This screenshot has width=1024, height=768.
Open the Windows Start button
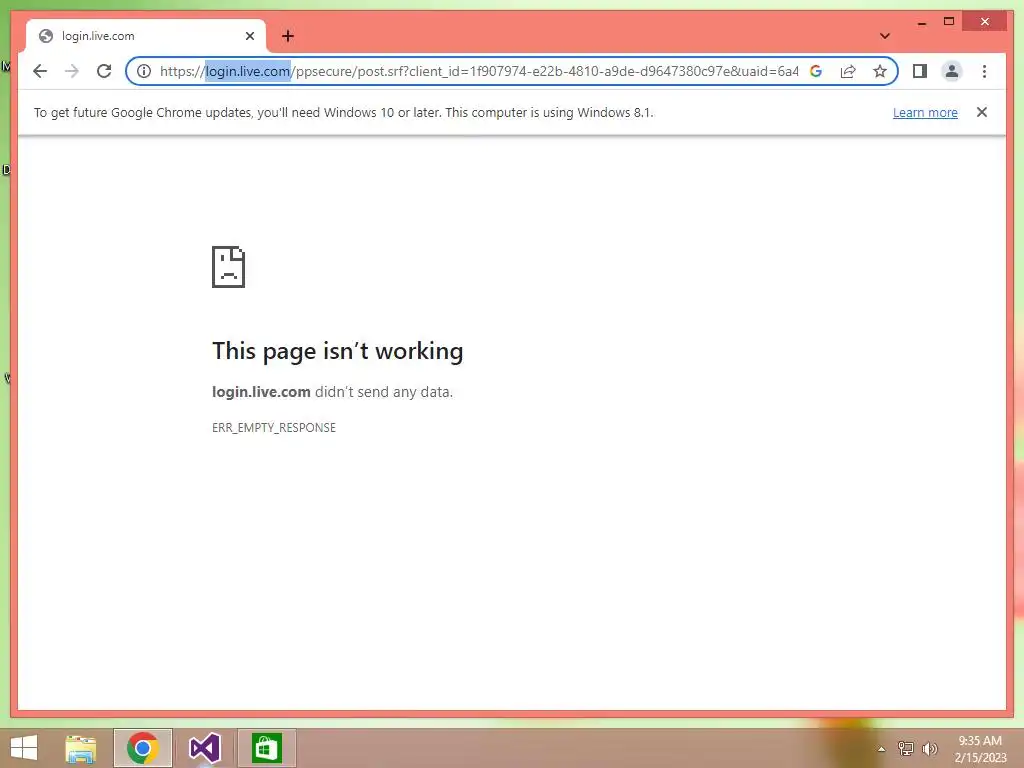24,748
